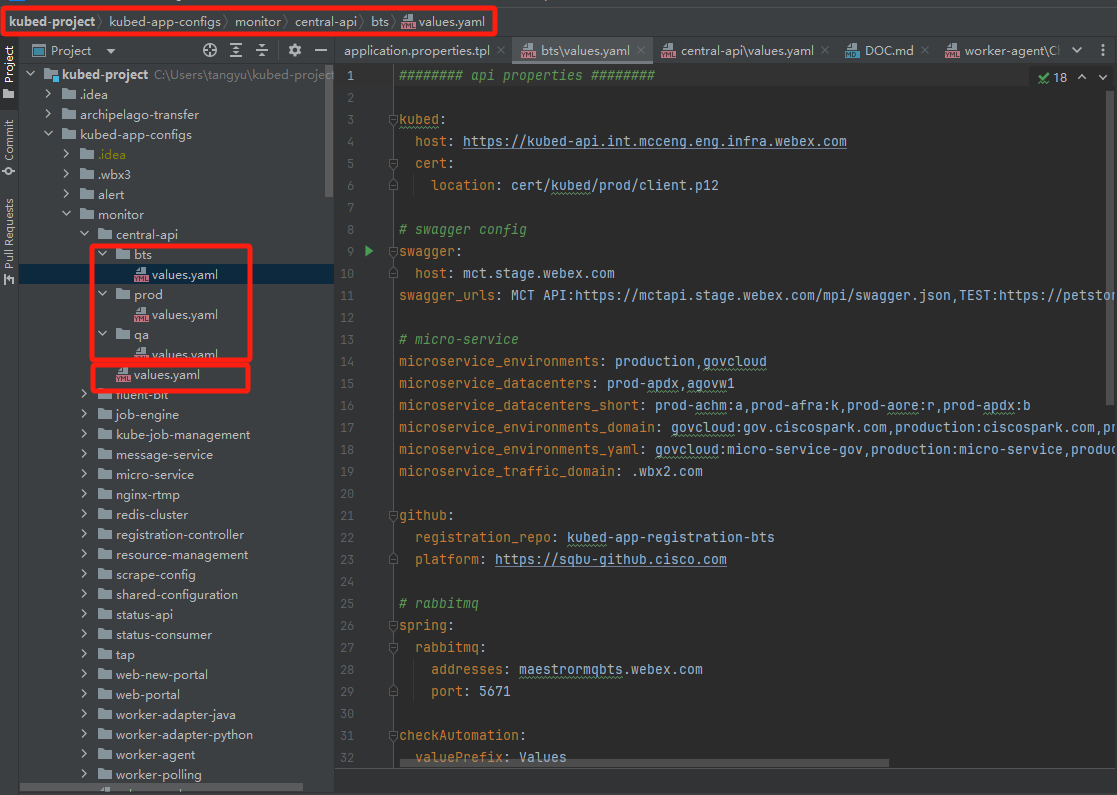The height and width of the screenshot is (795, 1117).
Task: Go to next highlighted problem arrow
Action: (x=1103, y=77)
